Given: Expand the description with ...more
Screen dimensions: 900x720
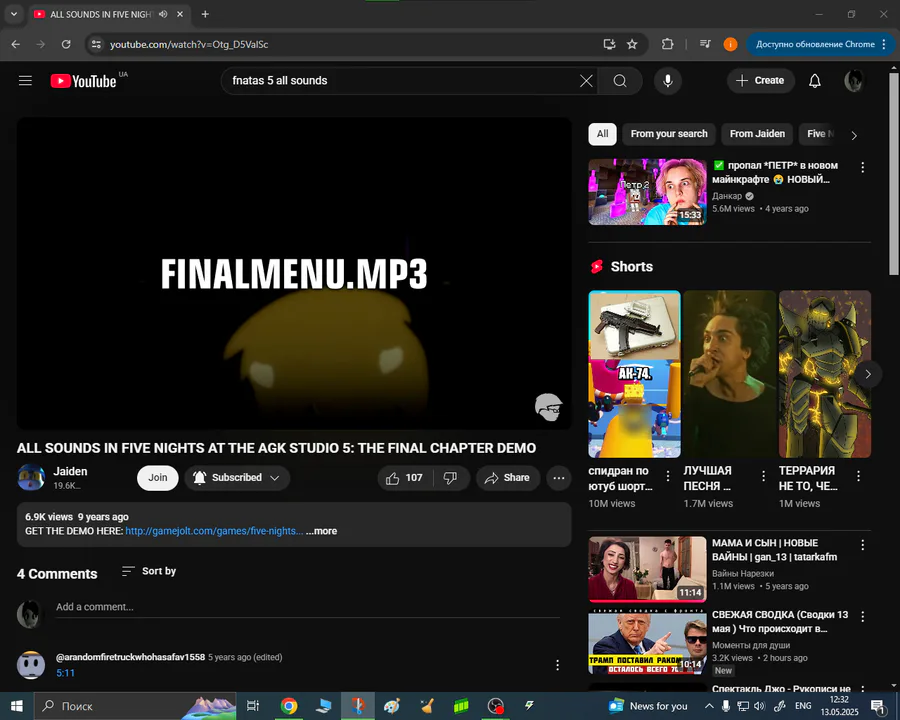Looking at the screenshot, I should click(321, 531).
